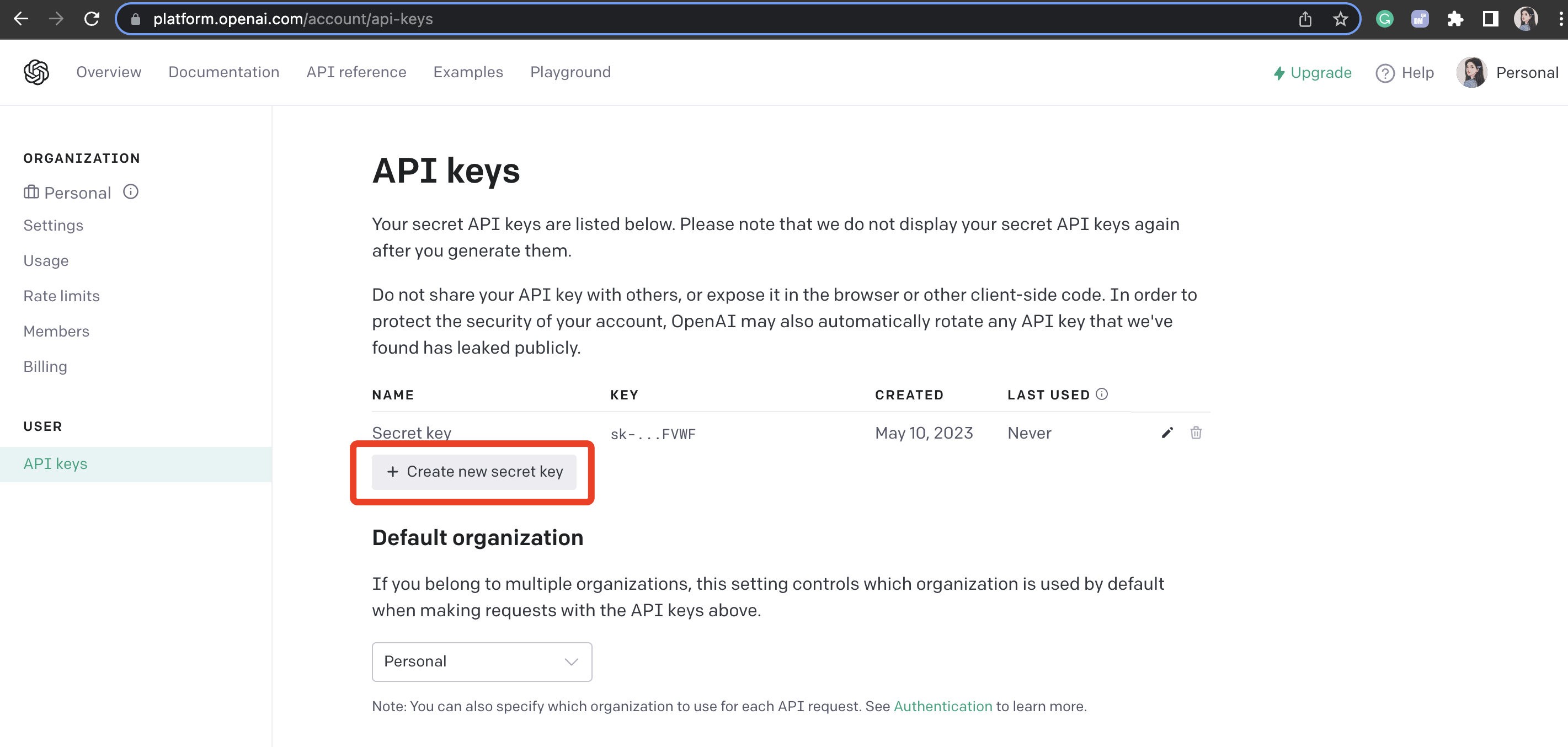Click the lock icon in address bar
This screenshot has width=1568, height=747.
136,19
